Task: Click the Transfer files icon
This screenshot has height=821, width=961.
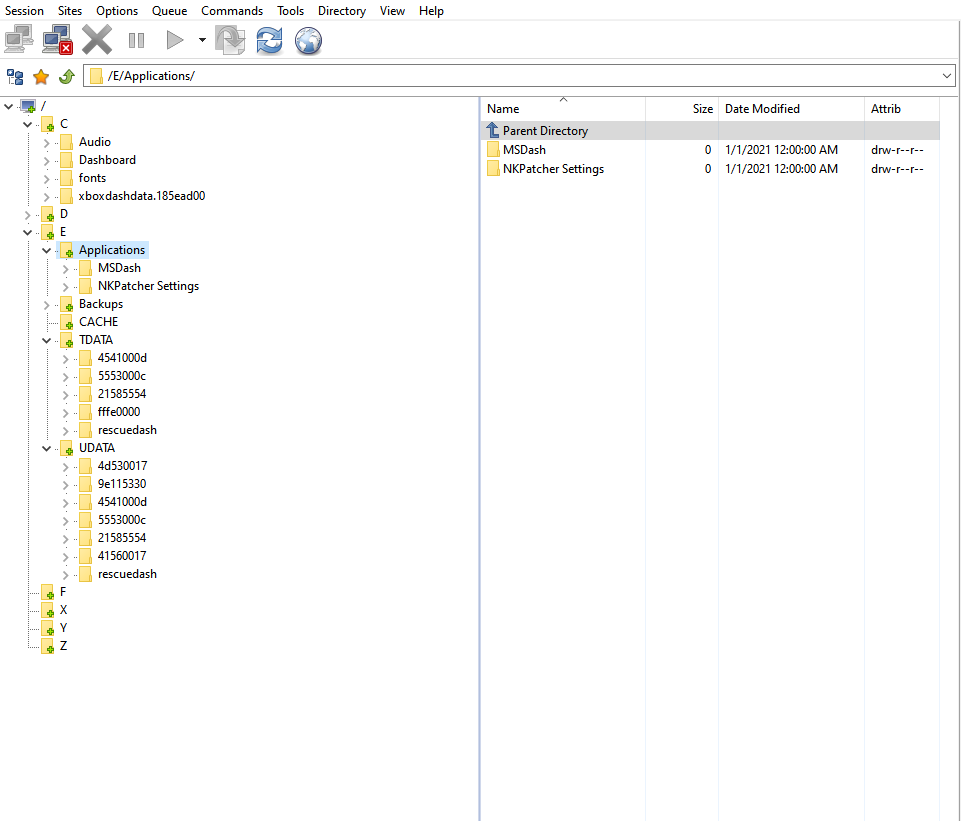Action: point(230,40)
